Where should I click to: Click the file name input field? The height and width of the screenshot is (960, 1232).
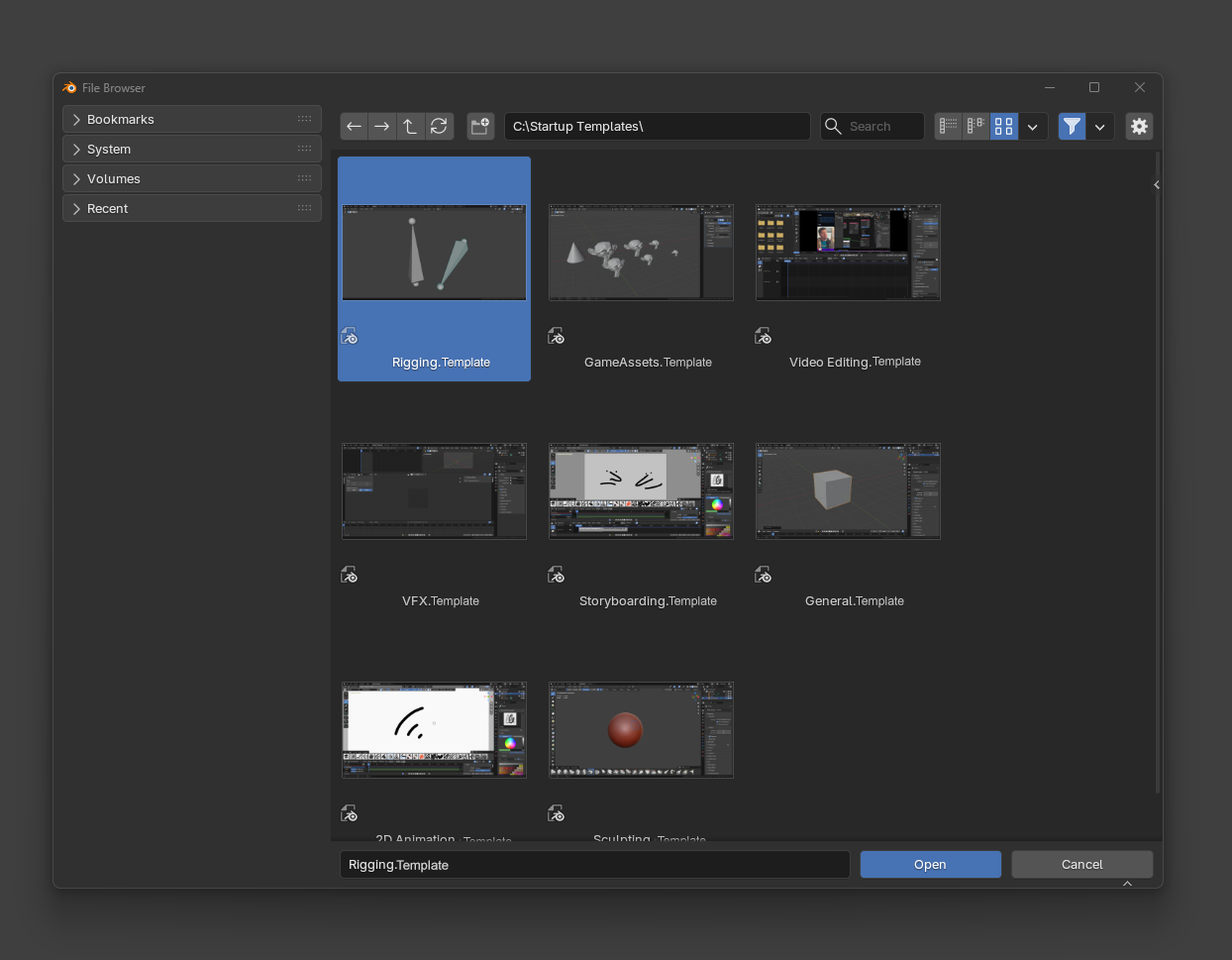pos(594,865)
